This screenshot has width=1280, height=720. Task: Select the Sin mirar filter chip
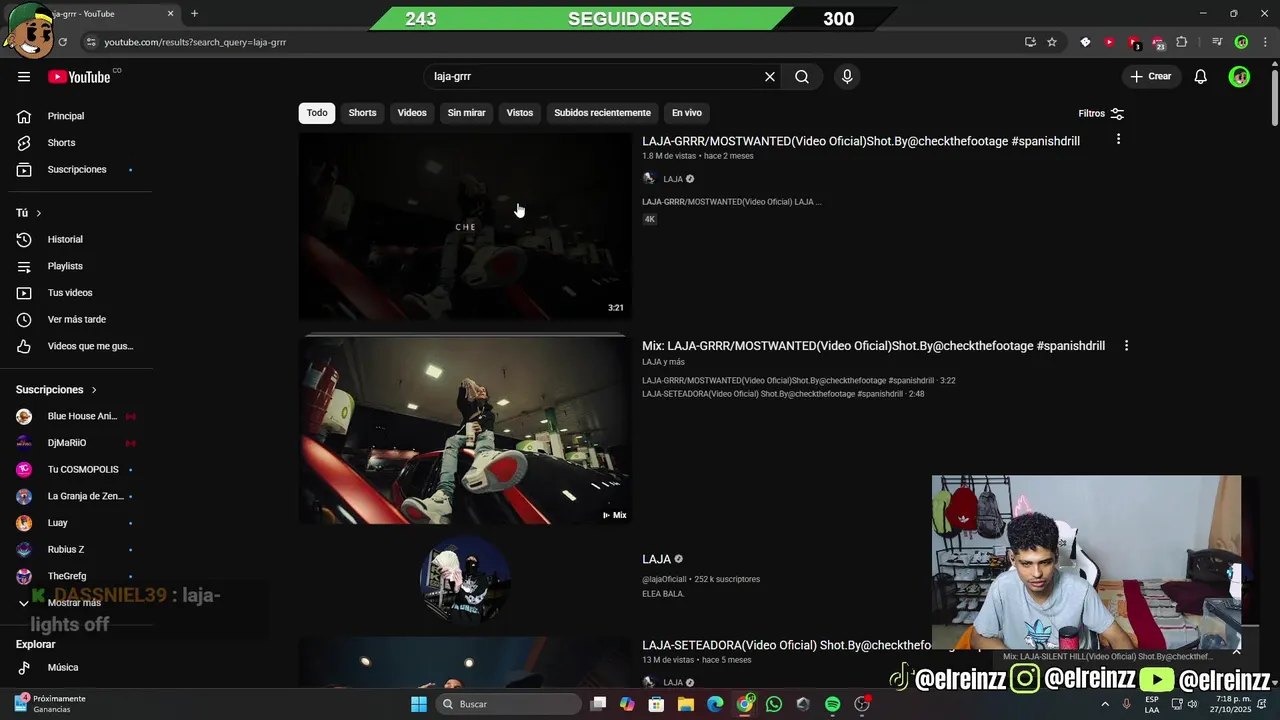click(x=466, y=113)
